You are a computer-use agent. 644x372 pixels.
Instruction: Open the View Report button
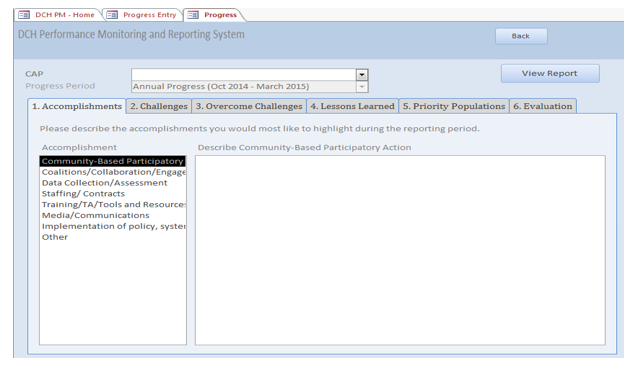click(550, 73)
